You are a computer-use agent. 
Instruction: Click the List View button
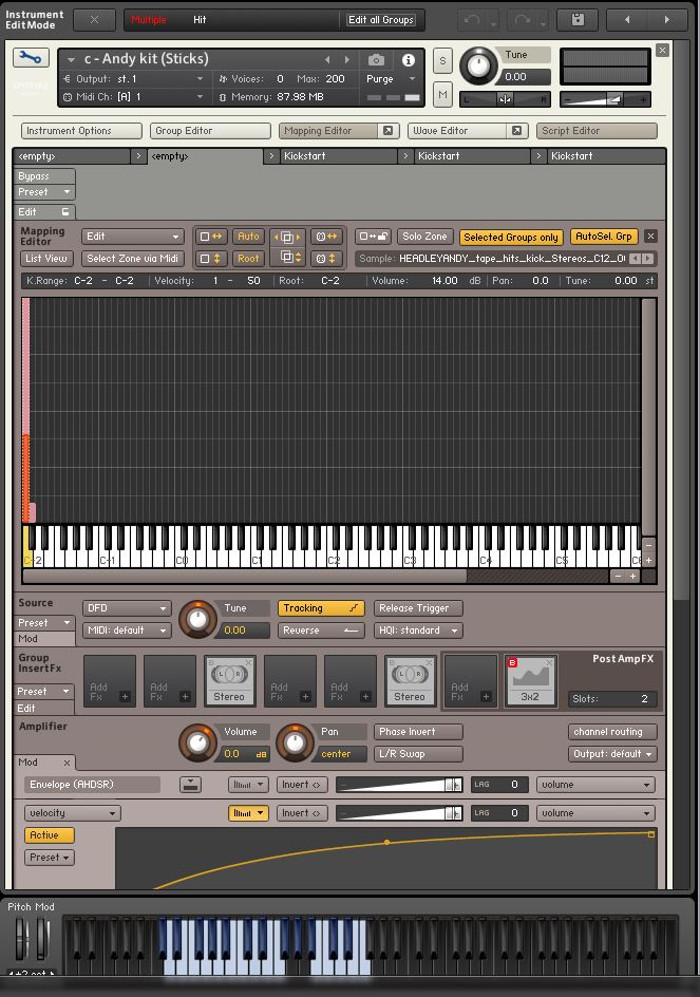pos(46,259)
